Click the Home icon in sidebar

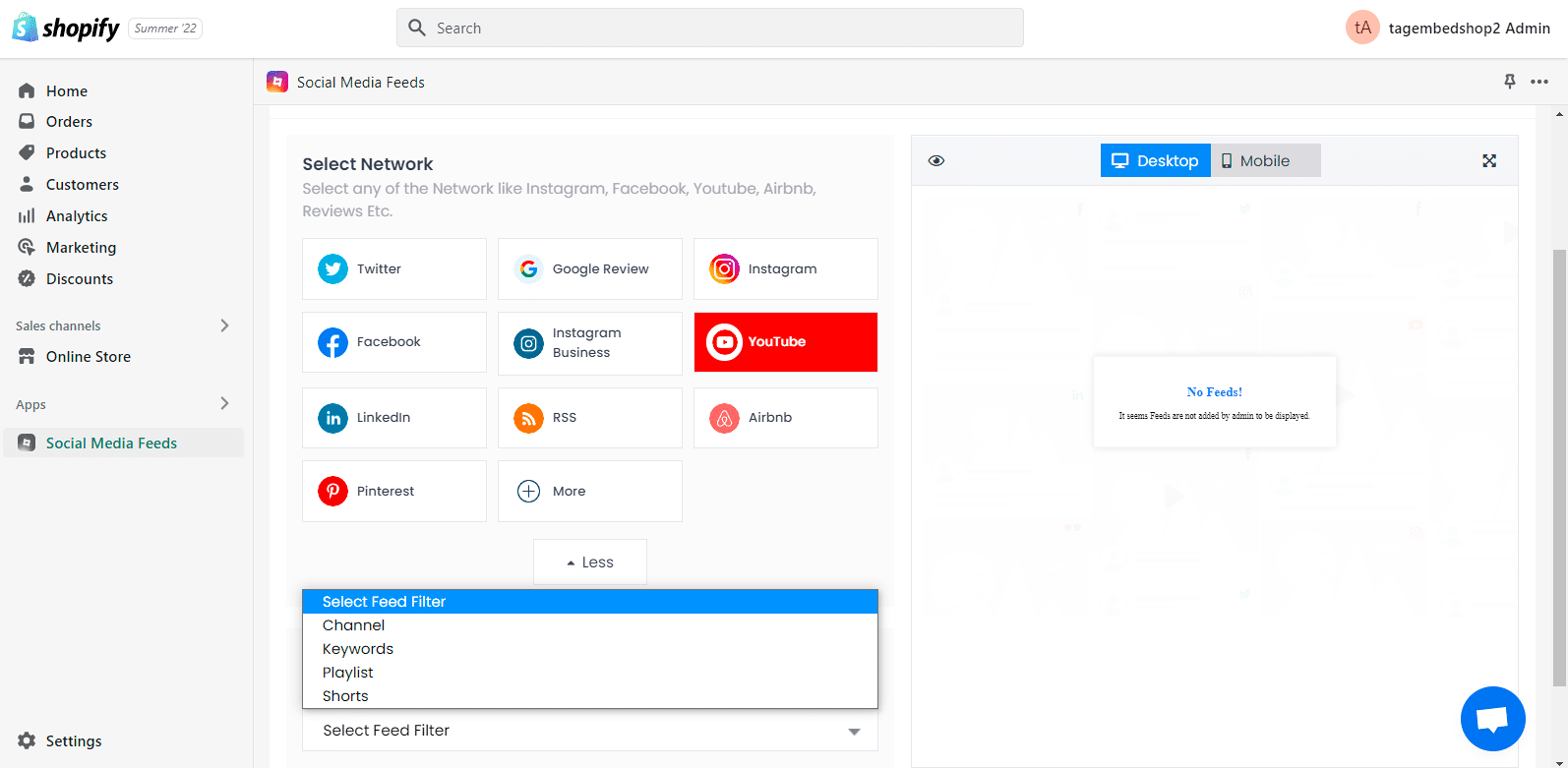pyautogui.click(x=27, y=90)
